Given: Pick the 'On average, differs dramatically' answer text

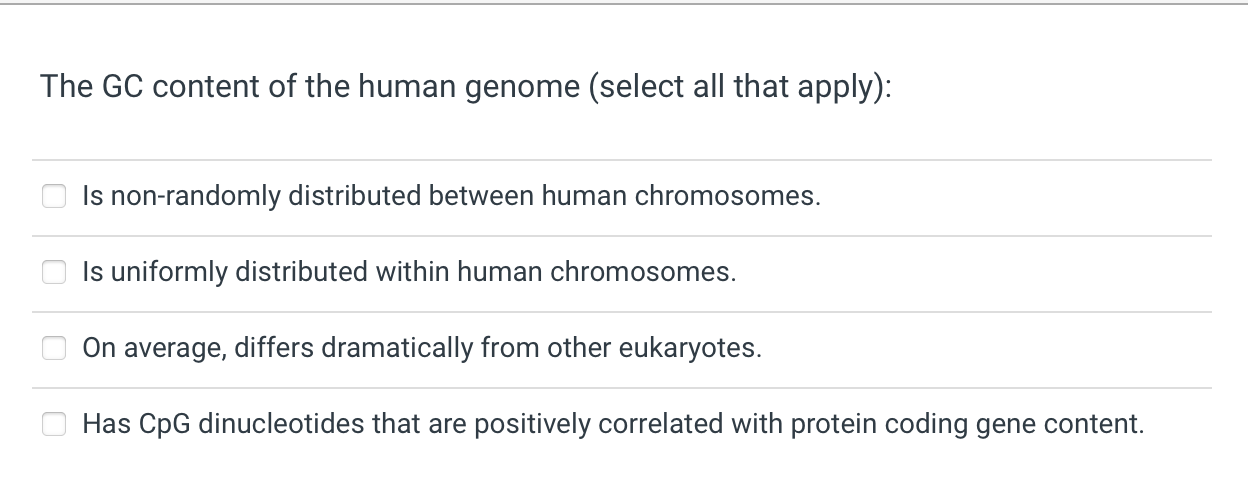Looking at the screenshot, I should (422, 348).
